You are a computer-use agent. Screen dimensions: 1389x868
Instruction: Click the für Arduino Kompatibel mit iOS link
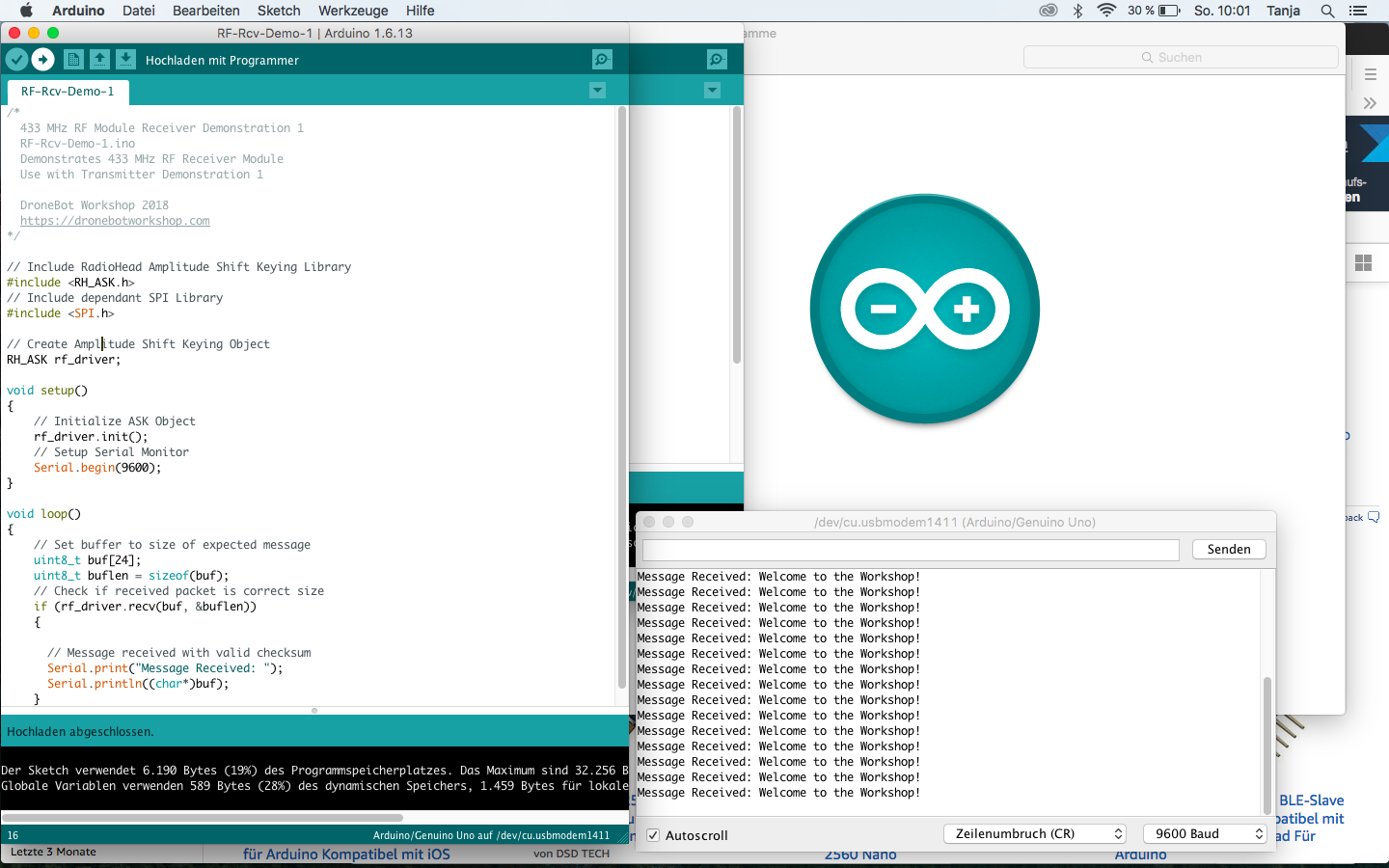point(346,854)
